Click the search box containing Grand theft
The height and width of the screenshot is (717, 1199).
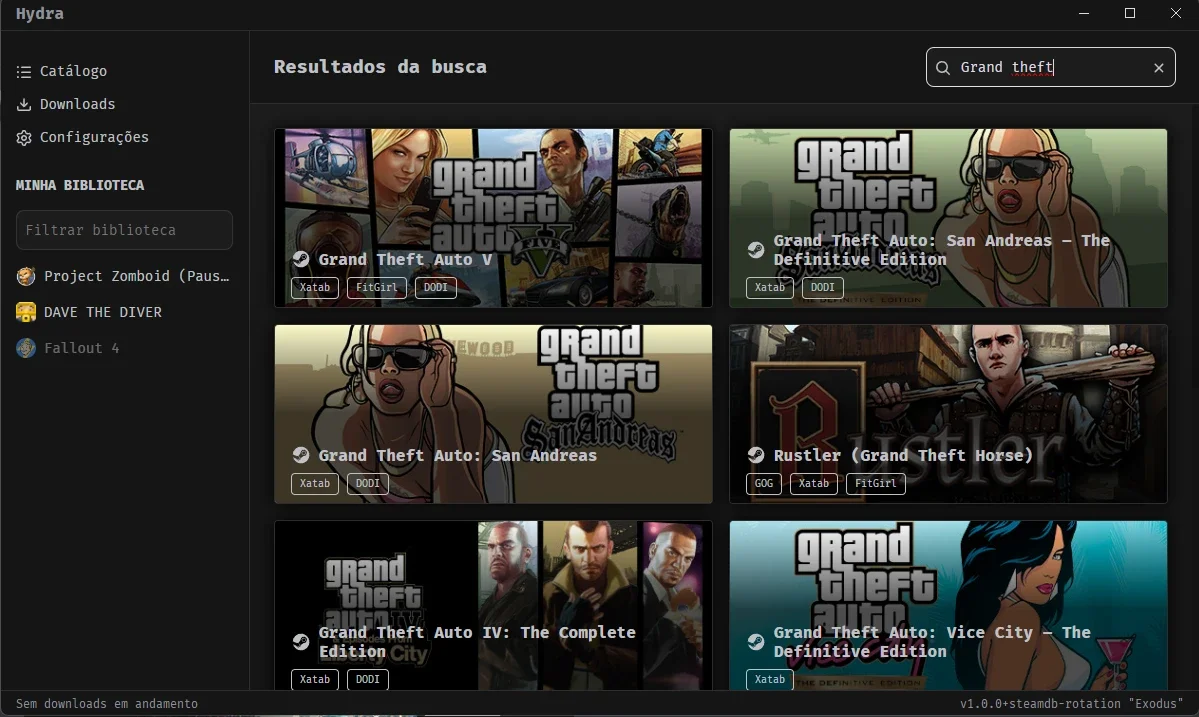coord(1050,67)
